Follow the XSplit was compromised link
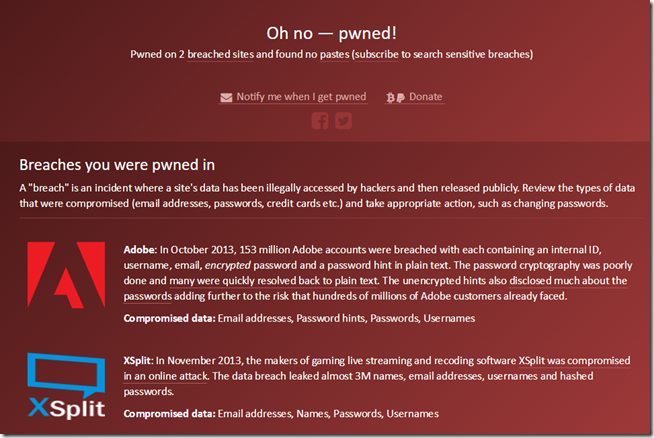This screenshot has width=654, height=438. [574, 360]
